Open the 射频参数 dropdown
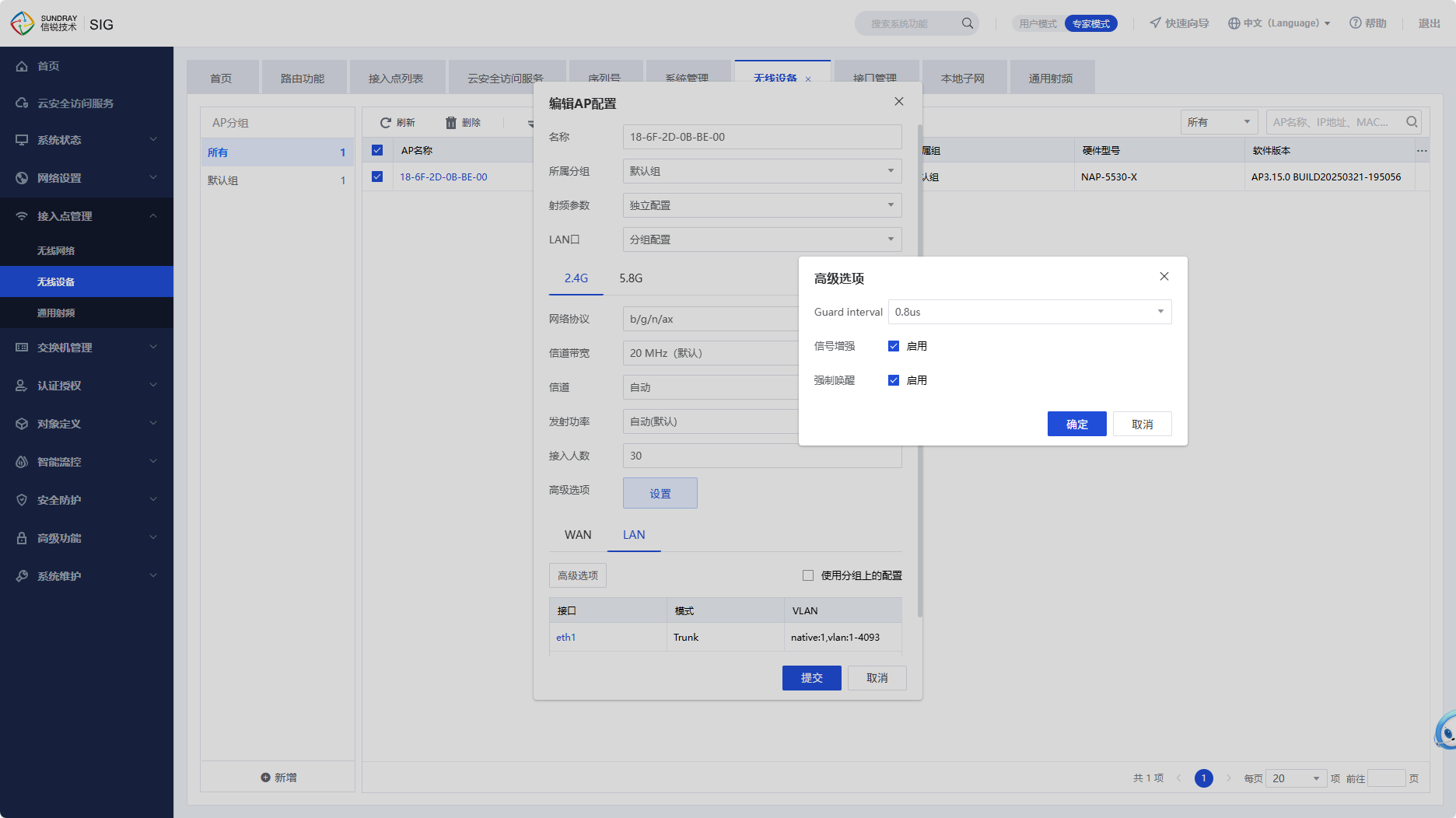The image size is (1456, 818). 762,205
